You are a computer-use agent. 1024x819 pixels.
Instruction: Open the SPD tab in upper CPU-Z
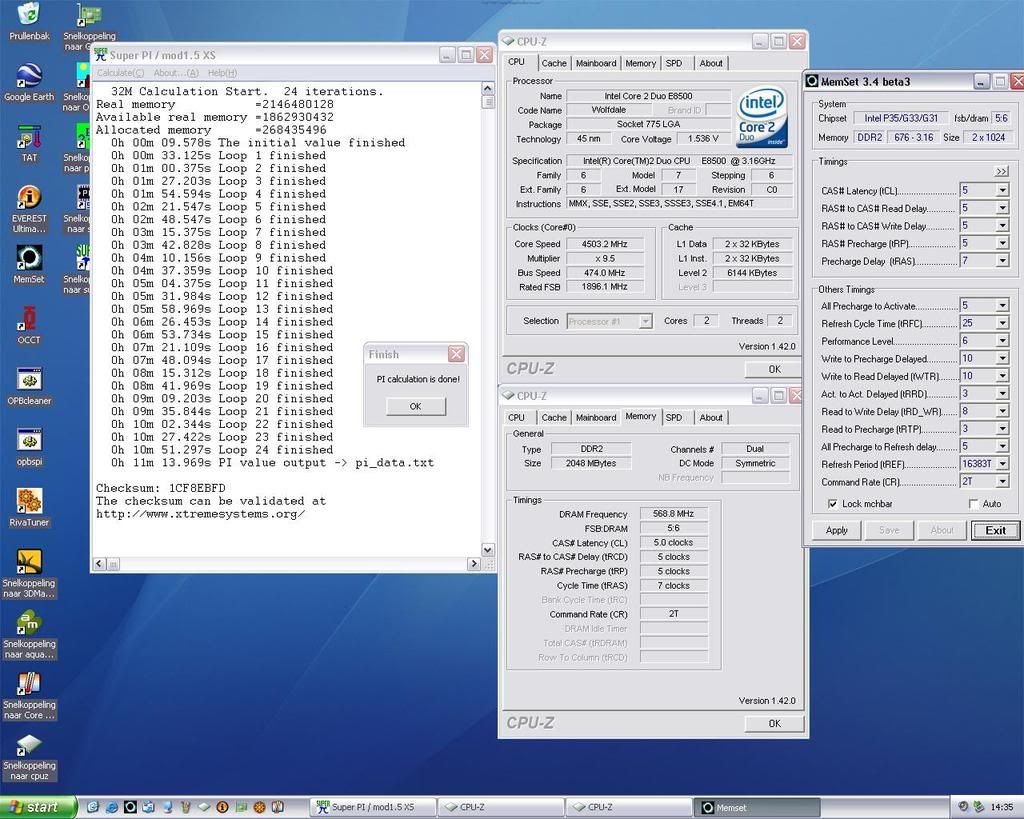coord(674,63)
